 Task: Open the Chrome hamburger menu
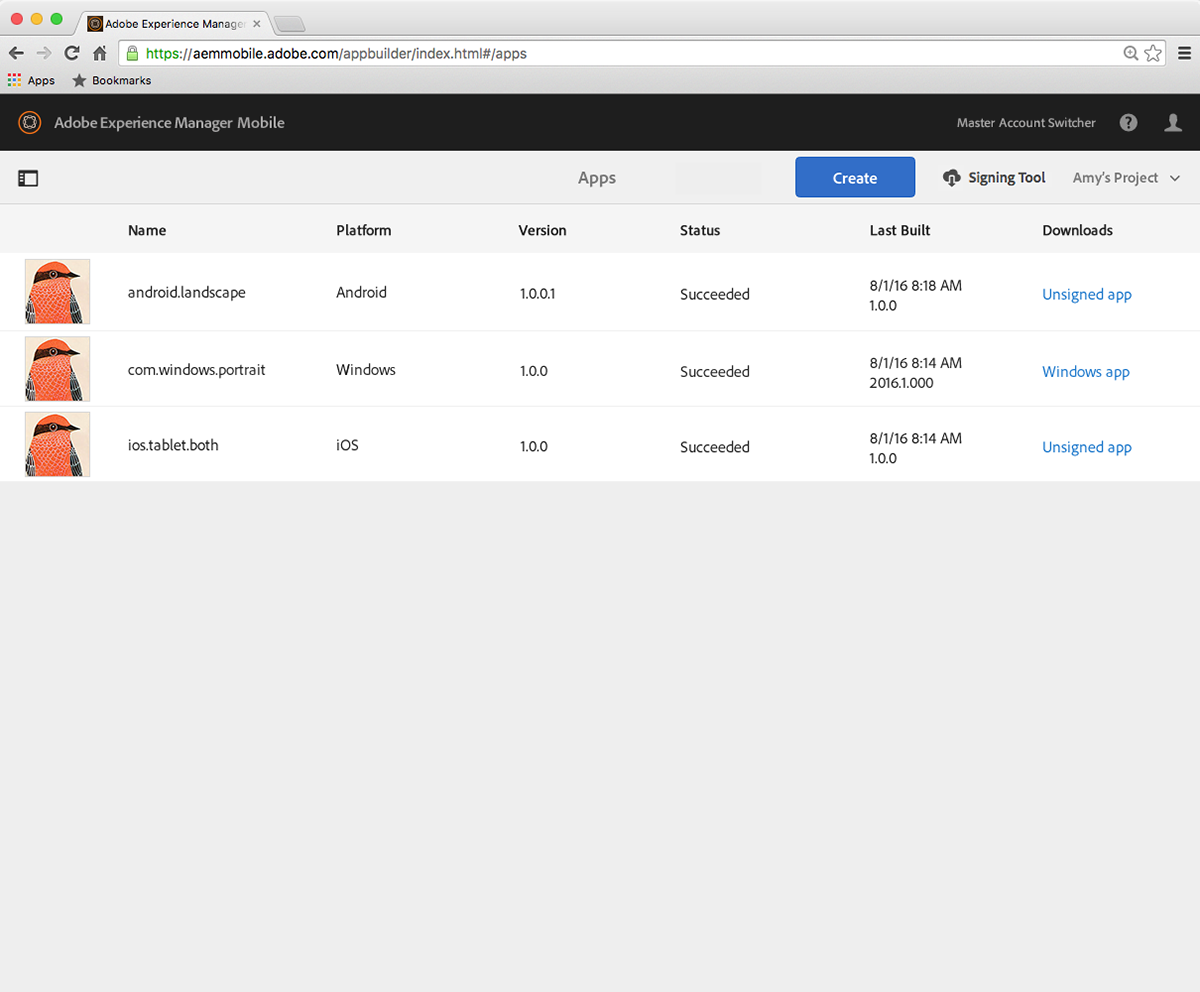pos(1184,54)
